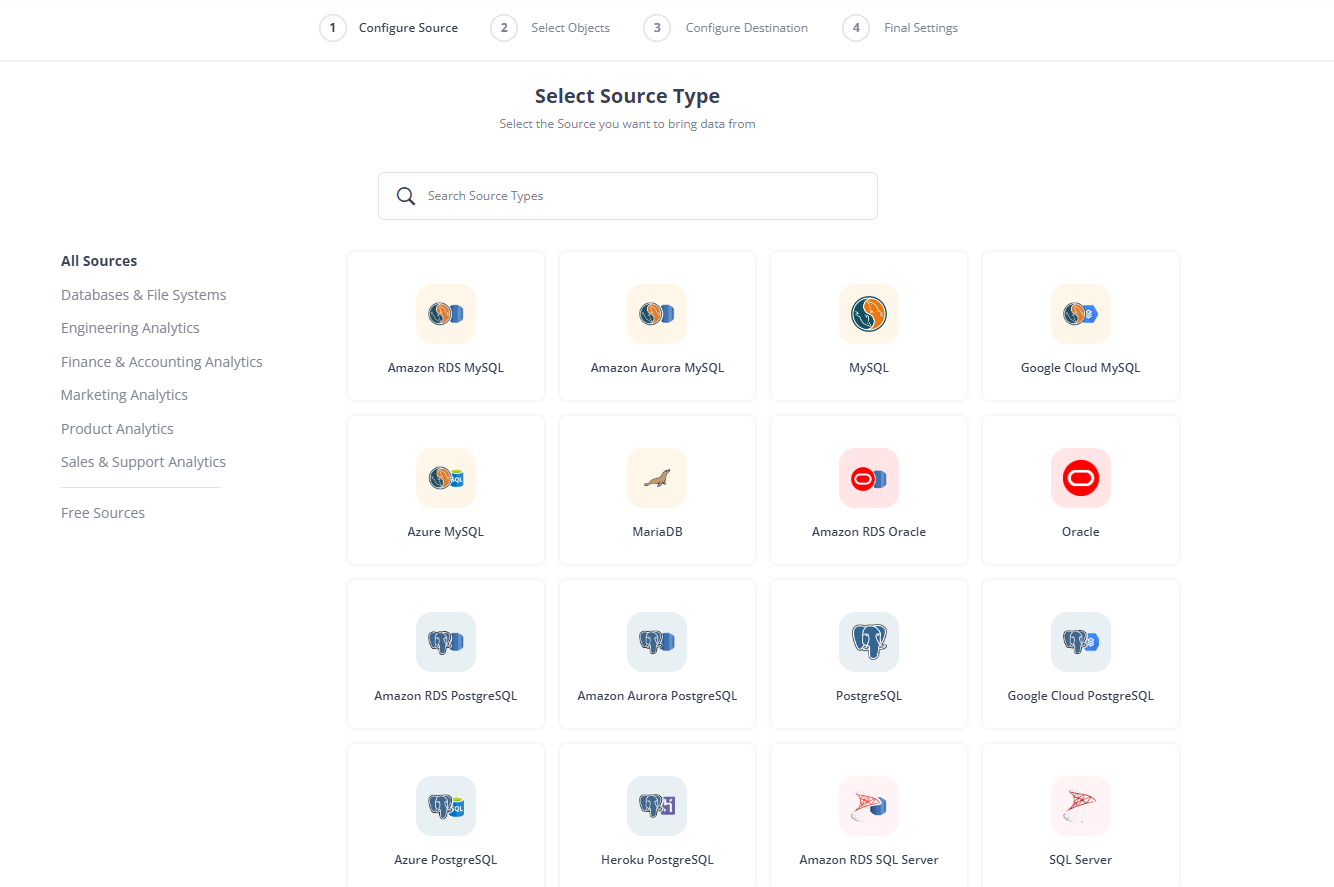The width and height of the screenshot is (1334, 887).
Task: Click the step 3 circle number
Action: [x=657, y=28]
